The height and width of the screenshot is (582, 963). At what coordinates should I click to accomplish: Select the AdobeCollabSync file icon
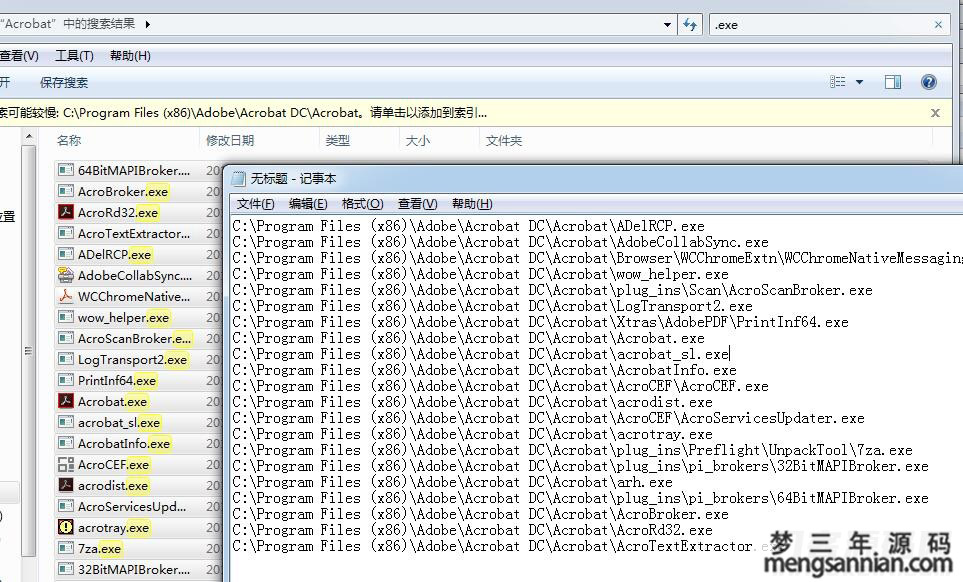[x=66, y=275]
